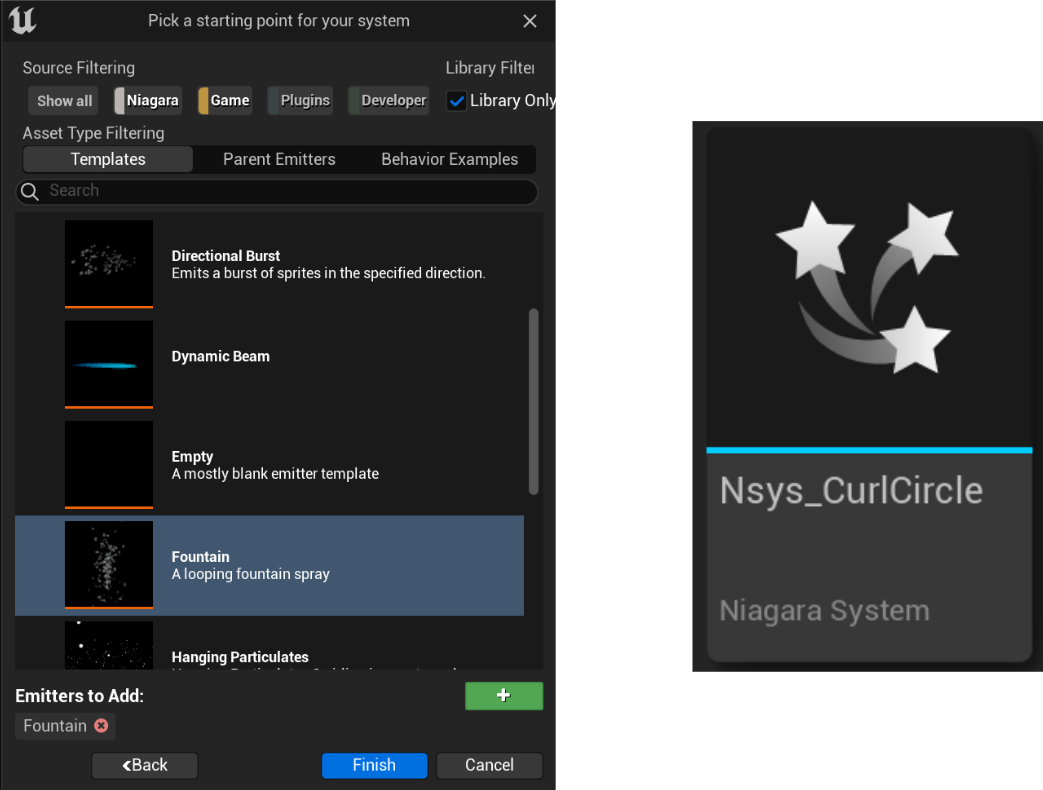The width and height of the screenshot is (1043, 790).
Task: Select the Empty emitter thumbnail
Action: pyautogui.click(x=109, y=465)
